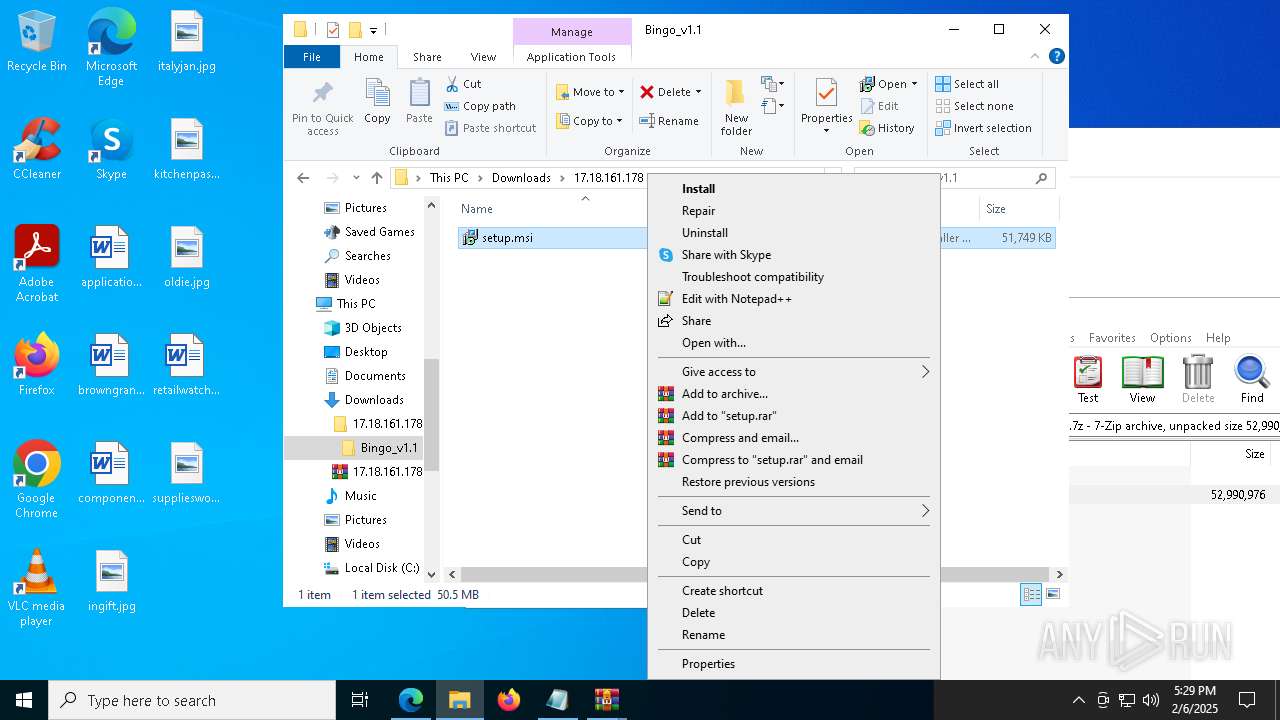Switch to the View ribbon tab
The width and height of the screenshot is (1280, 720).
(483, 57)
